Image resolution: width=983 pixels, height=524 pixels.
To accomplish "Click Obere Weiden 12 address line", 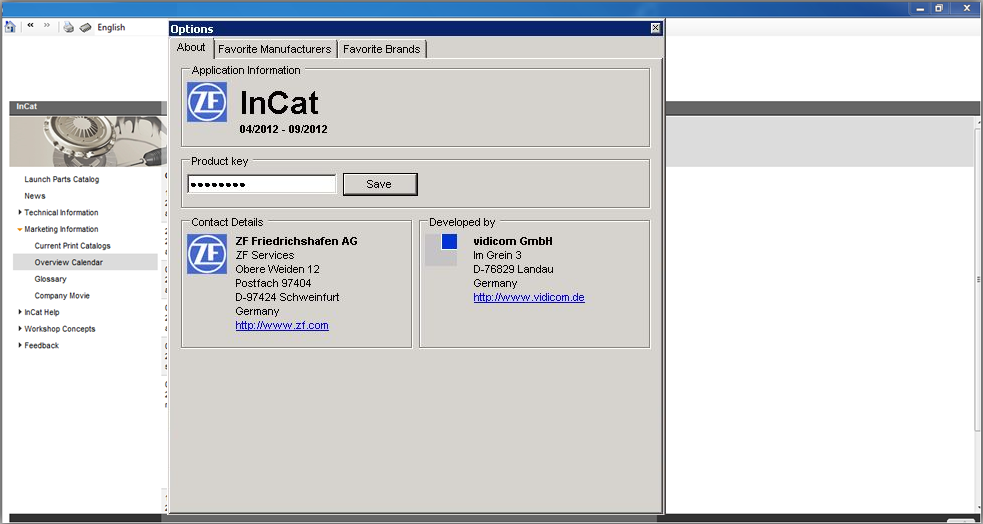I will click(277, 269).
